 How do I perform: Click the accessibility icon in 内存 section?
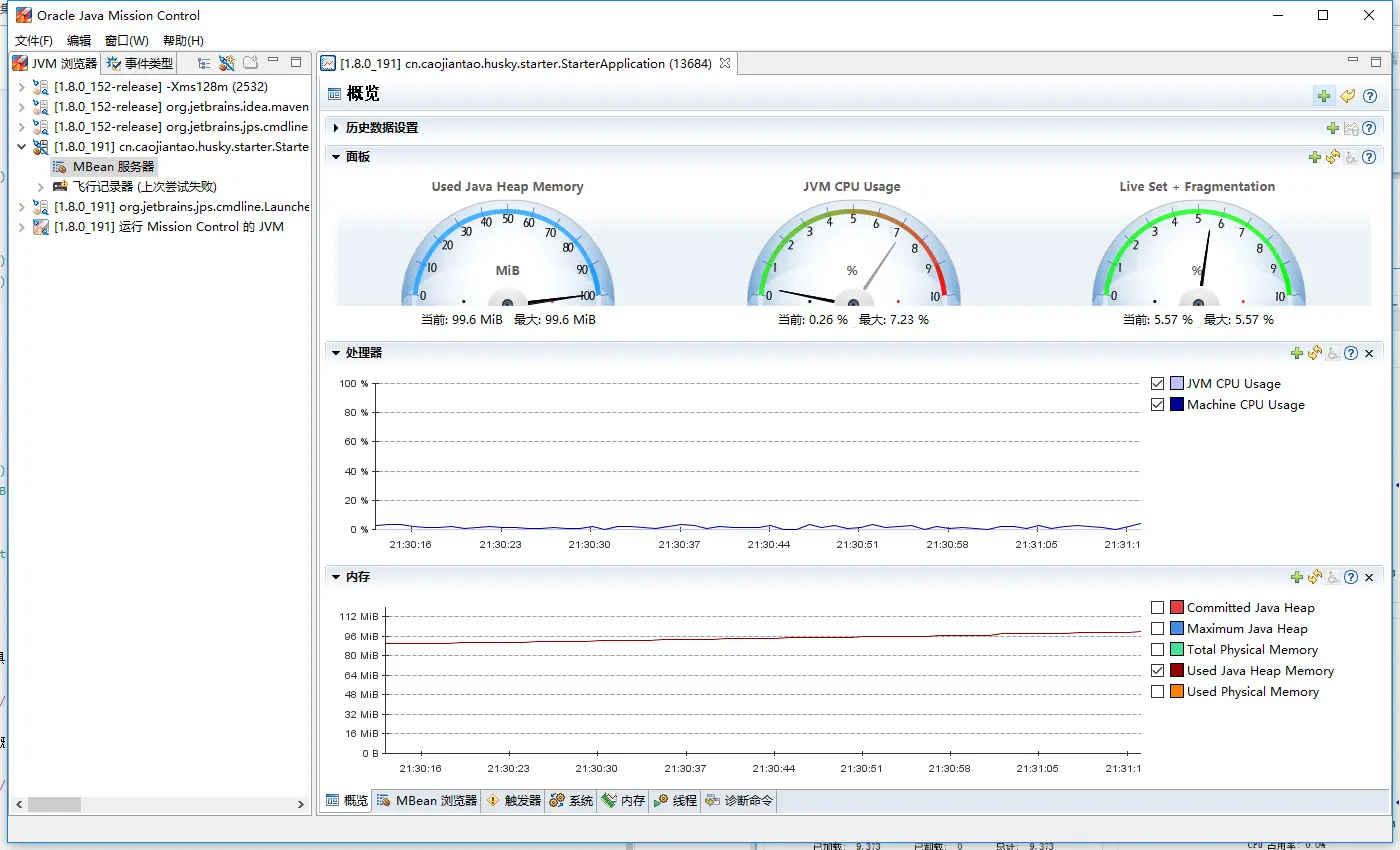point(1333,577)
